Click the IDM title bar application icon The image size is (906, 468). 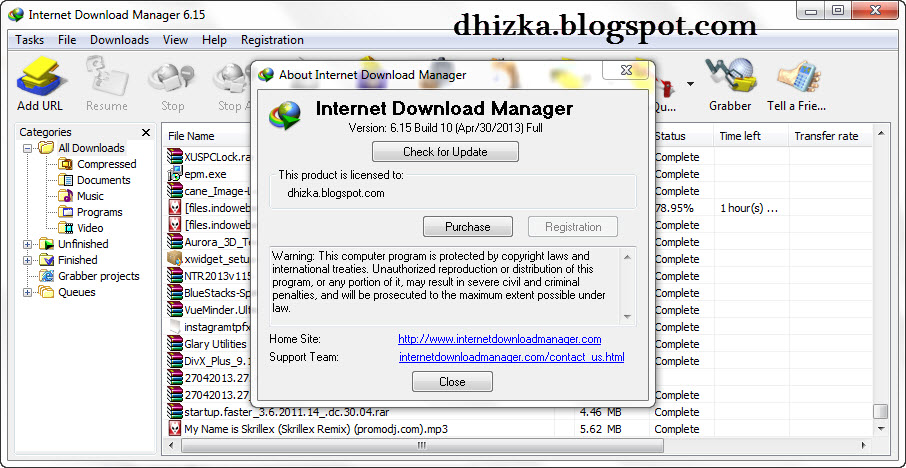[x=16, y=14]
